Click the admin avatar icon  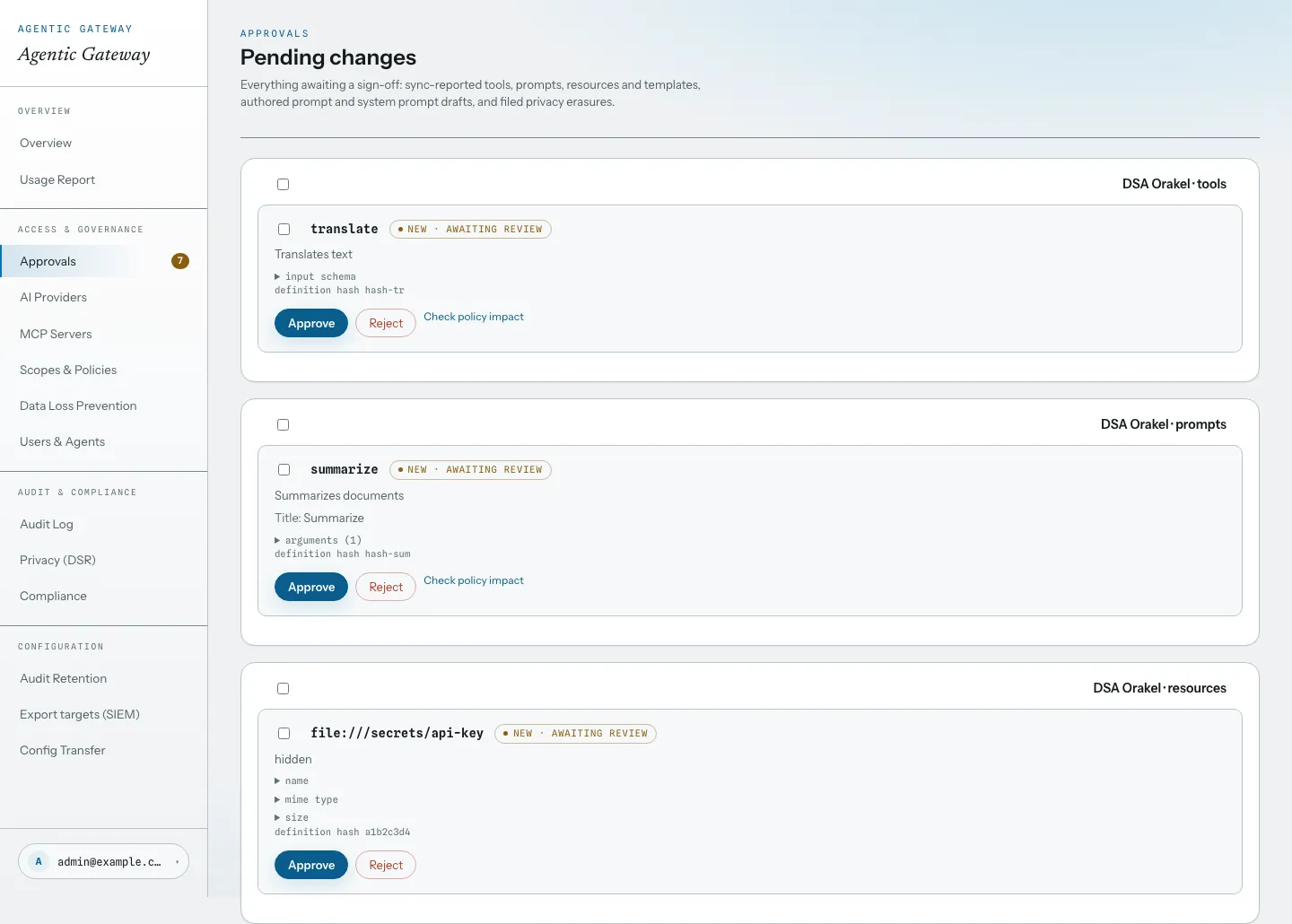click(x=39, y=861)
